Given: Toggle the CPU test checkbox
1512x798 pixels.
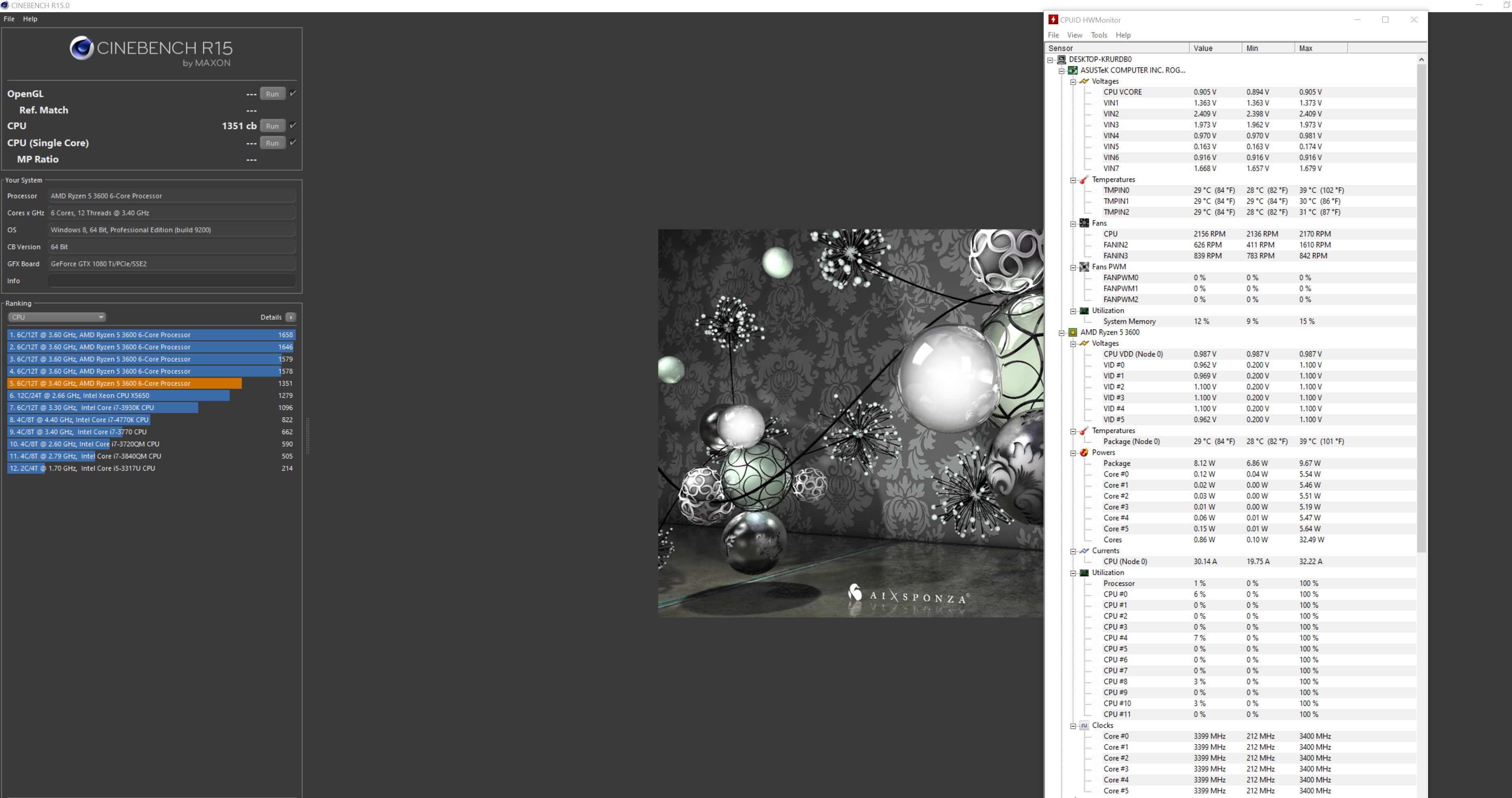Looking at the screenshot, I should 293,125.
